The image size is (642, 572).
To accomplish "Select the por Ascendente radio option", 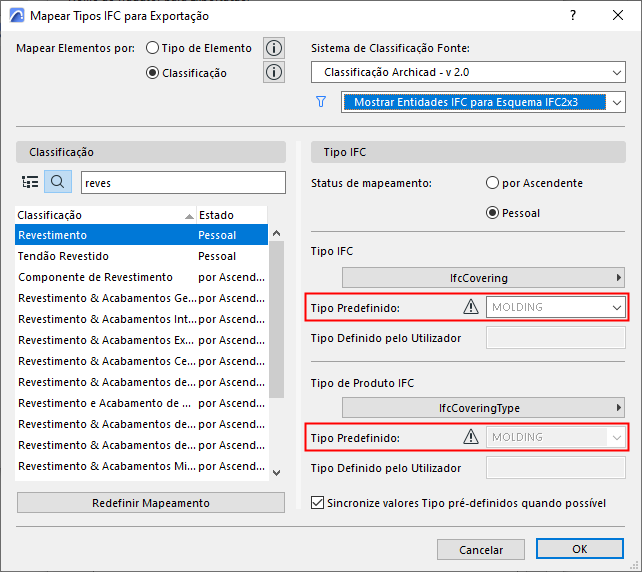I will [492, 183].
